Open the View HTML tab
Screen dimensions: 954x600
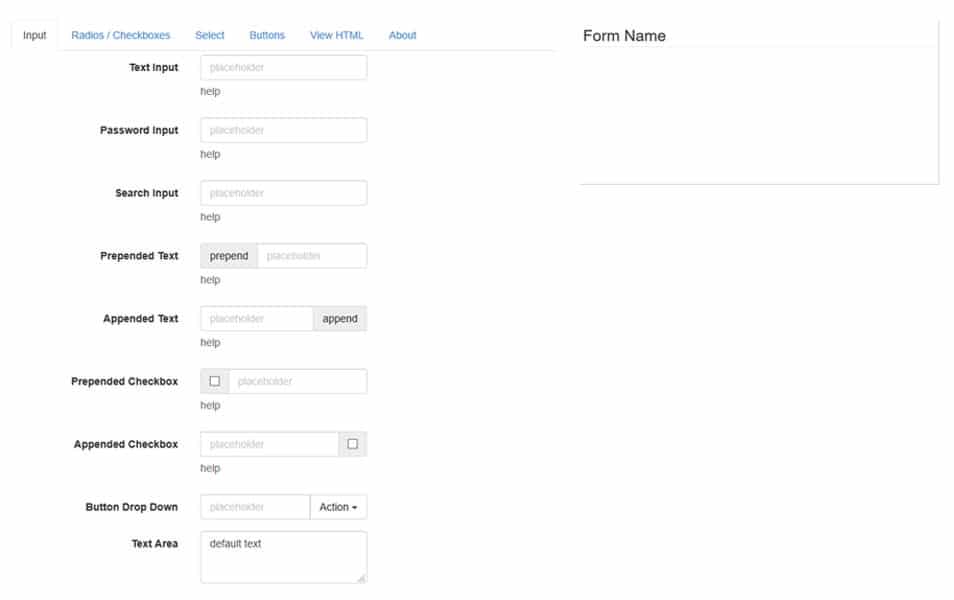pos(336,35)
